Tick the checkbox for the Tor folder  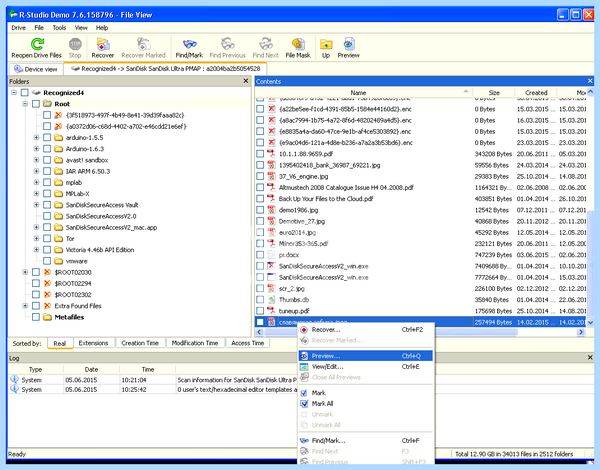pyautogui.click(x=47, y=238)
